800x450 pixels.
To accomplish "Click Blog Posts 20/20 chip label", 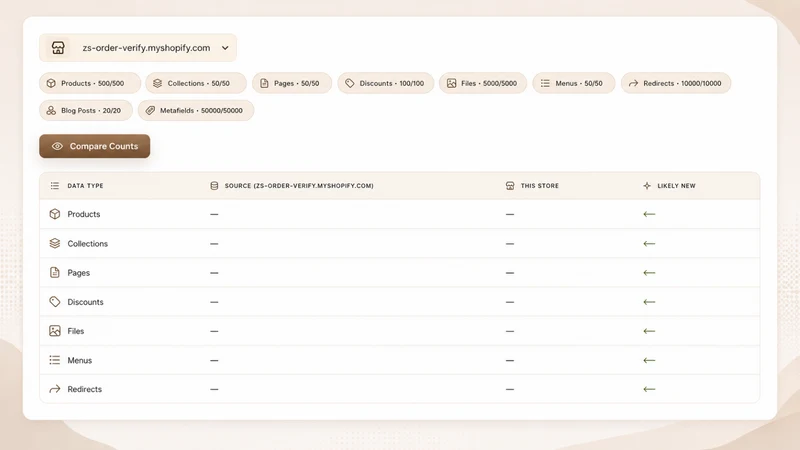I will (91, 110).
